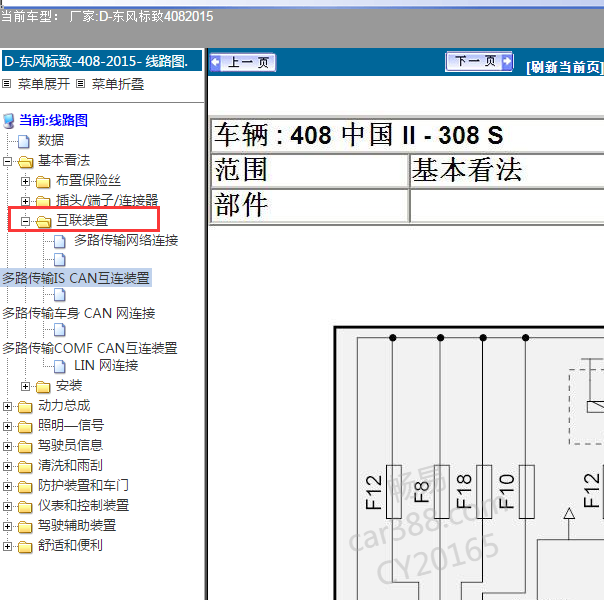Go to next page with 下一页 button

click(x=479, y=61)
